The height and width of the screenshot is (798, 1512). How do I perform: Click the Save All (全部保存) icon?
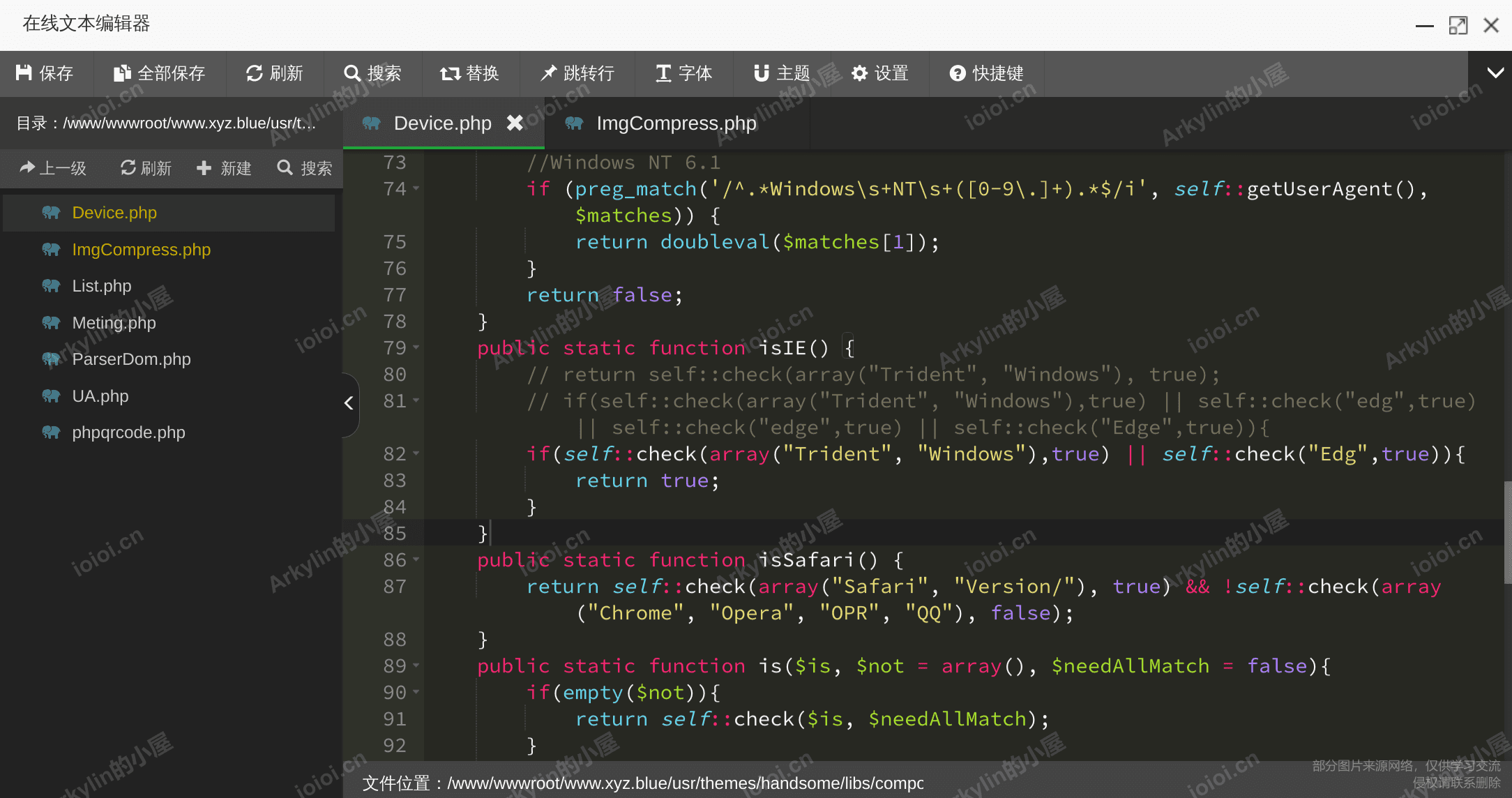click(122, 73)
